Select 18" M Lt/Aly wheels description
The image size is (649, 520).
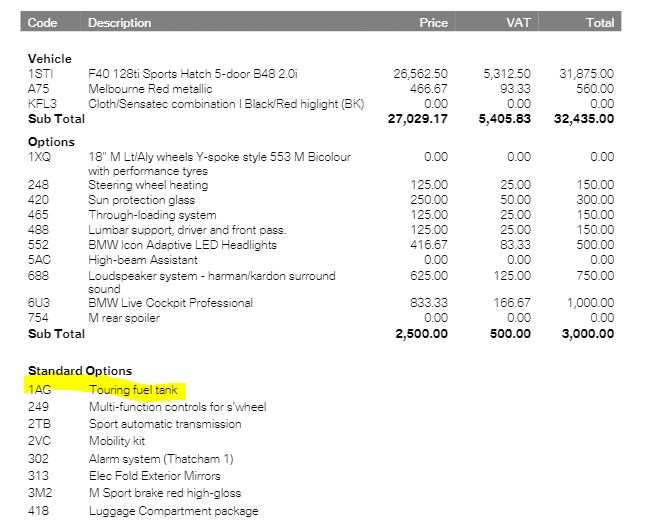pos(219,164)
